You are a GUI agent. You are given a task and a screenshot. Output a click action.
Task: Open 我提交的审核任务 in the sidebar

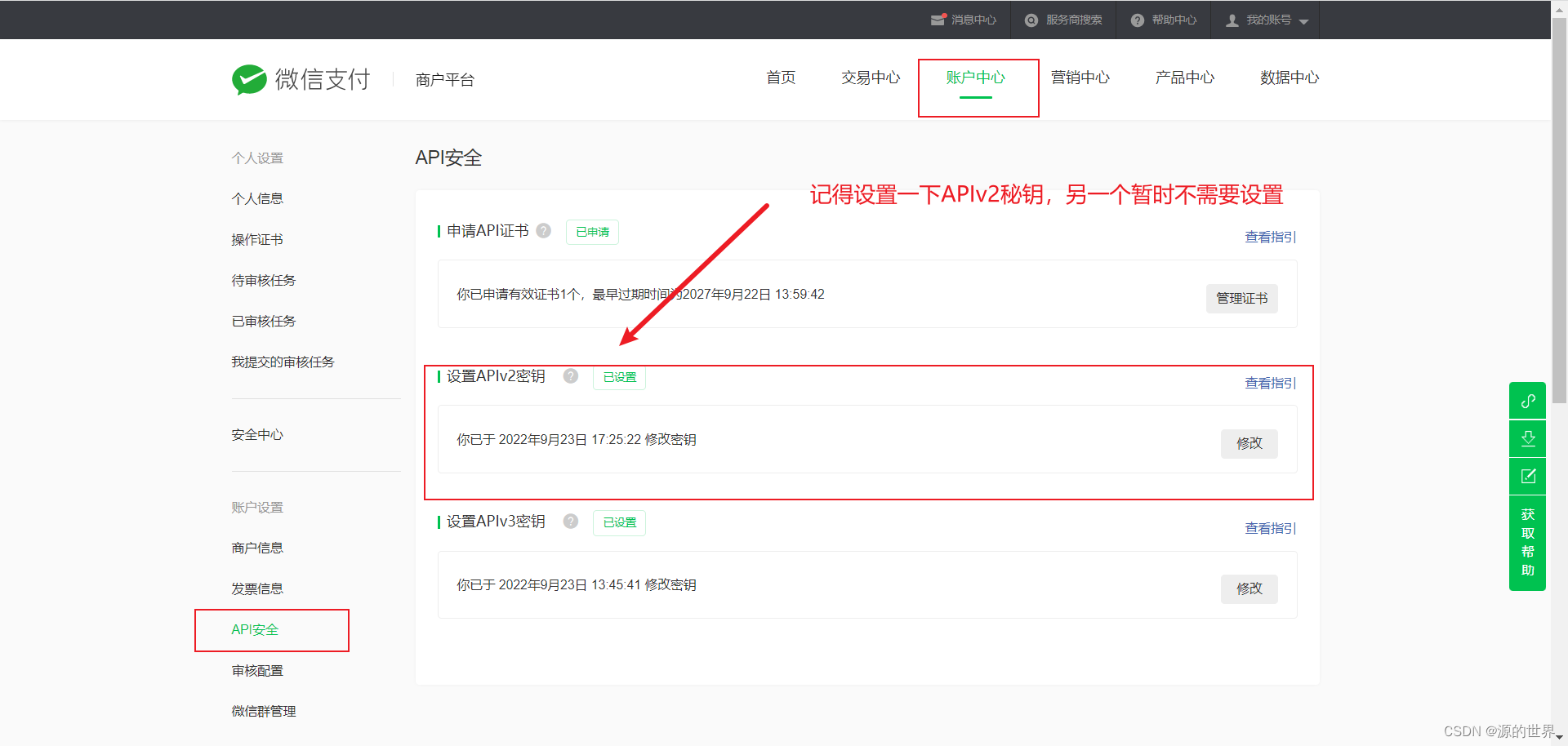pos(283,362)
